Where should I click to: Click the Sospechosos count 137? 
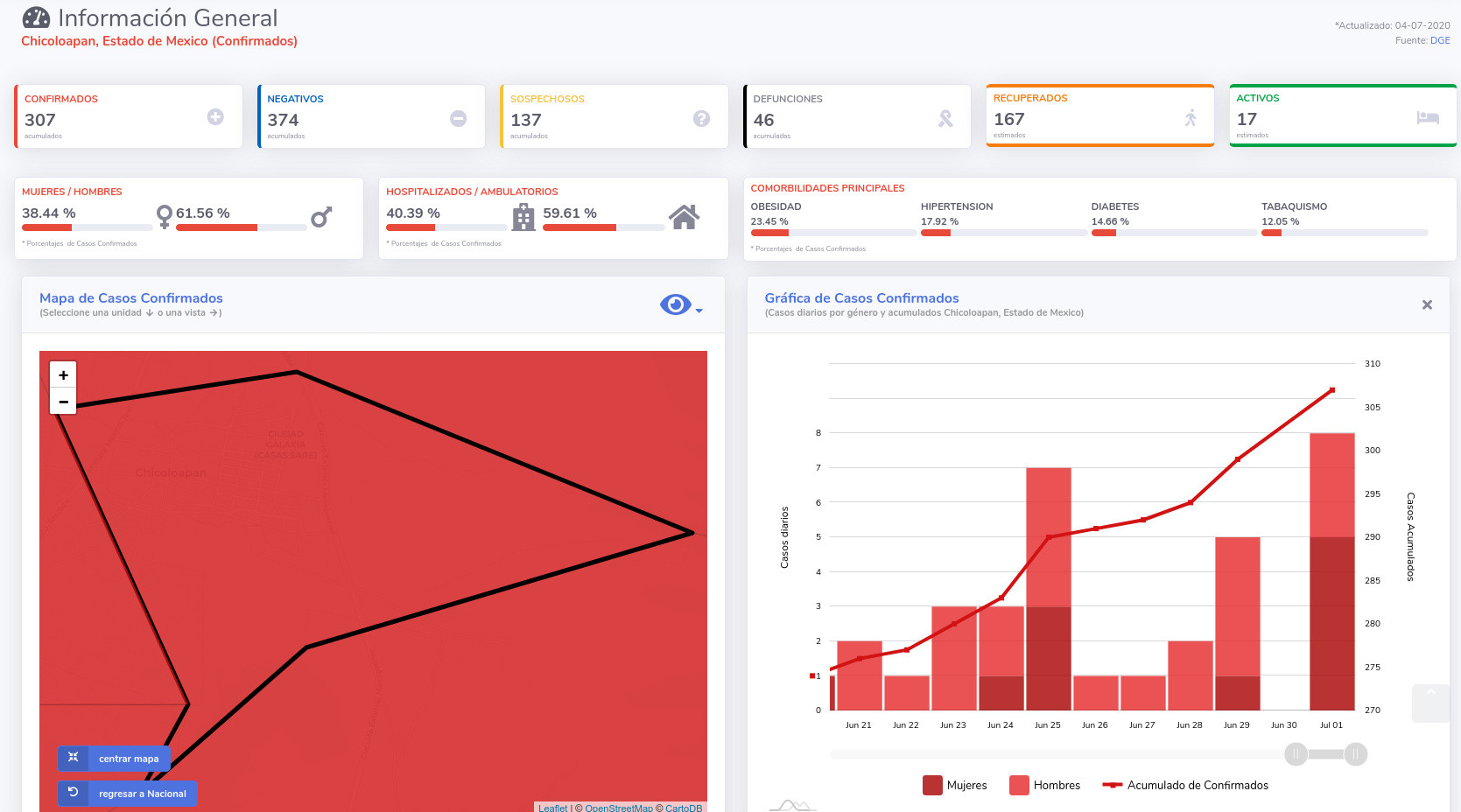(526, 120)
